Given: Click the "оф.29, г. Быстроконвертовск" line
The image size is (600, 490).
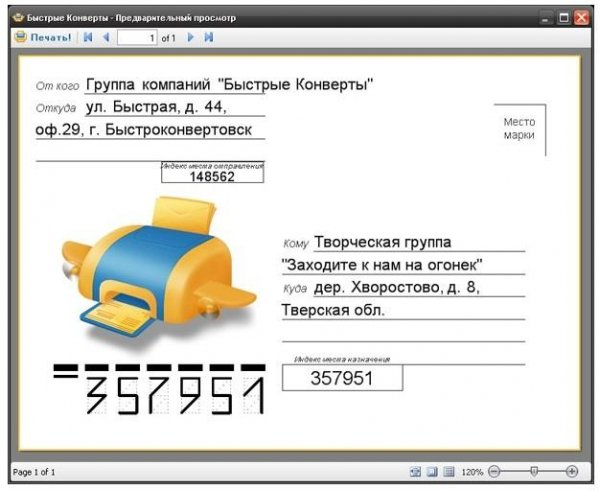Looking at the screenshot, I should coord(143,130).
